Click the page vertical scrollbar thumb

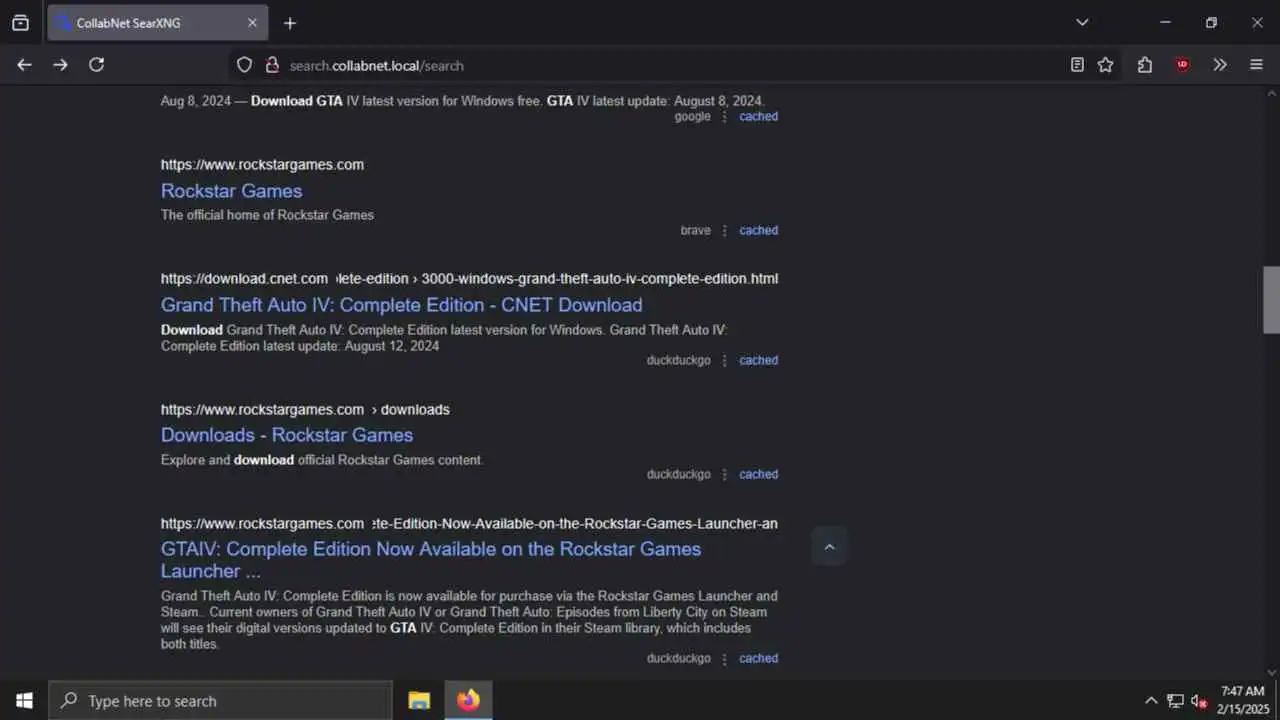pos(1271,300)
